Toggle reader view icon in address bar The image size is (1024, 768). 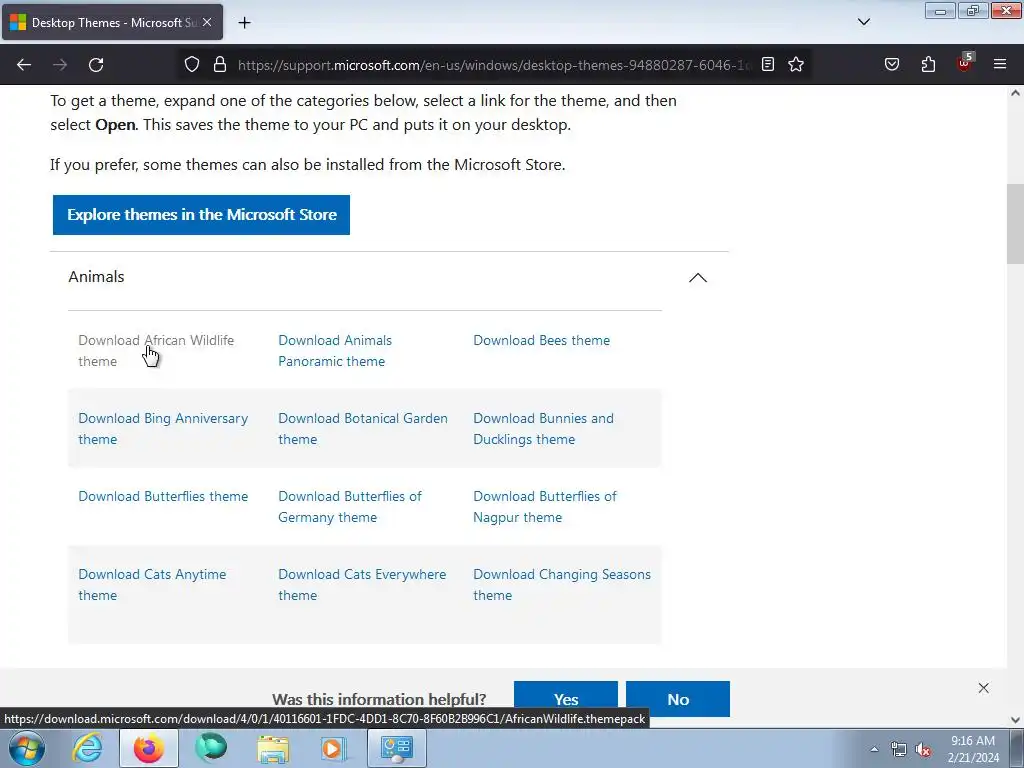coord(768,64)
